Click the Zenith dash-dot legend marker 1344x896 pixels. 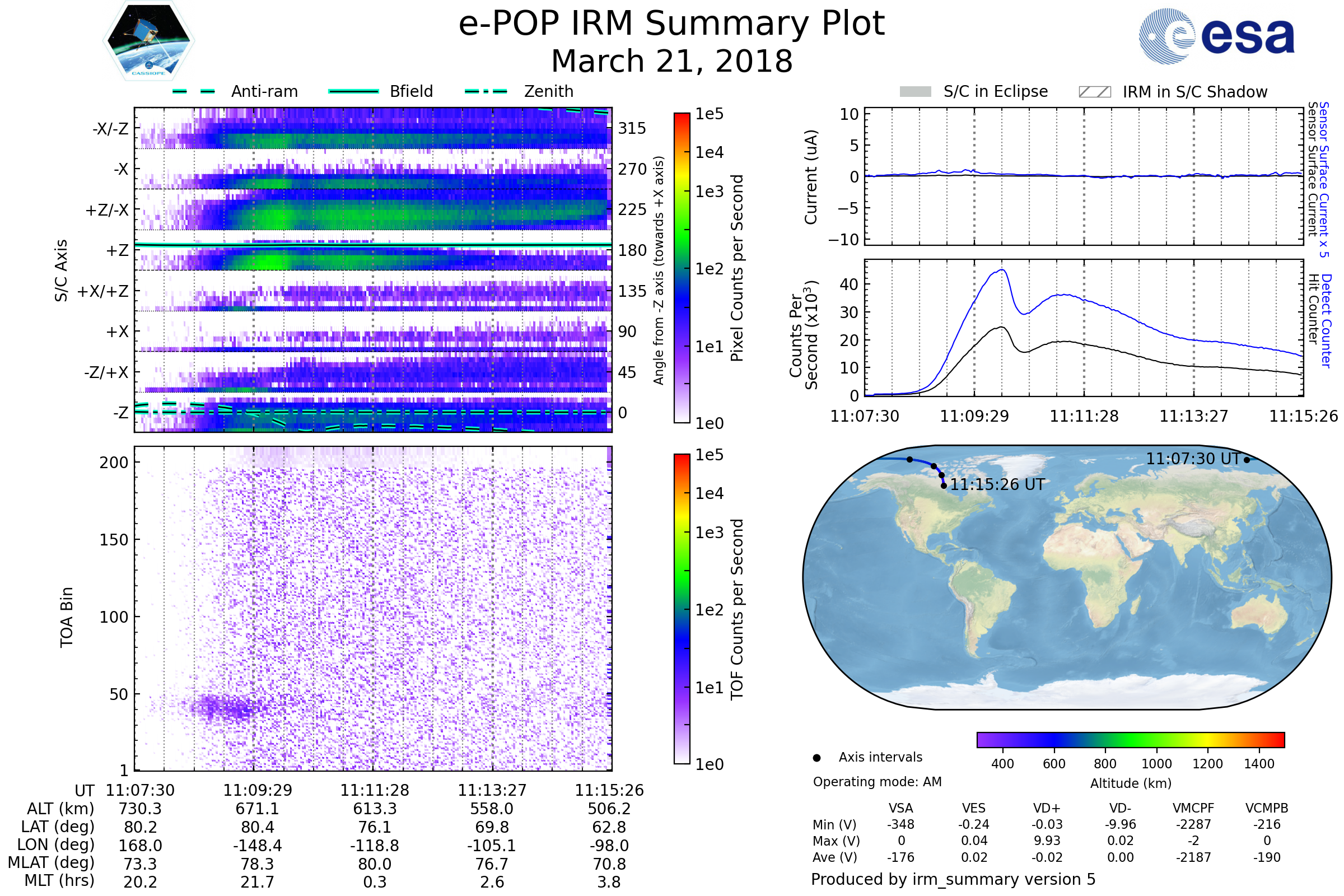tap(486, 91)
